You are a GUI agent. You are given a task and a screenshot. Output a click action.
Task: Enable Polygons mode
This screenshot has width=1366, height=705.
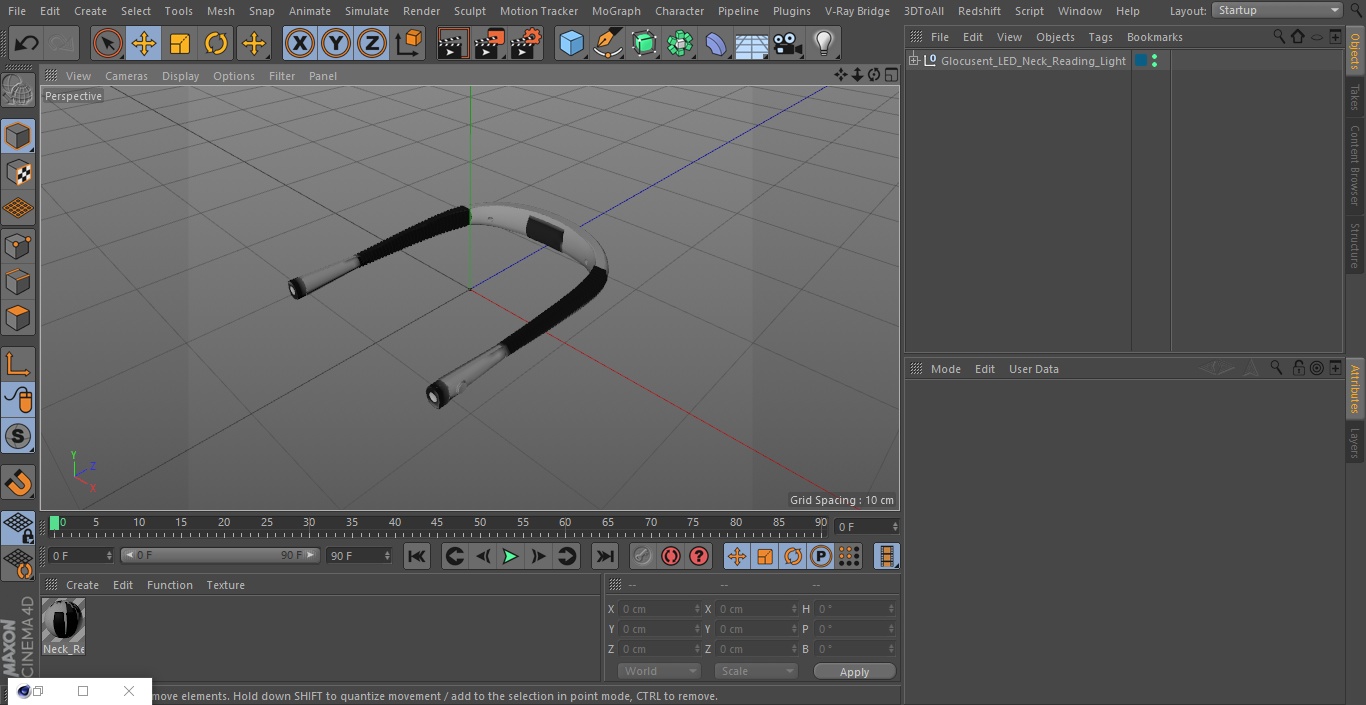pos(18,319)
